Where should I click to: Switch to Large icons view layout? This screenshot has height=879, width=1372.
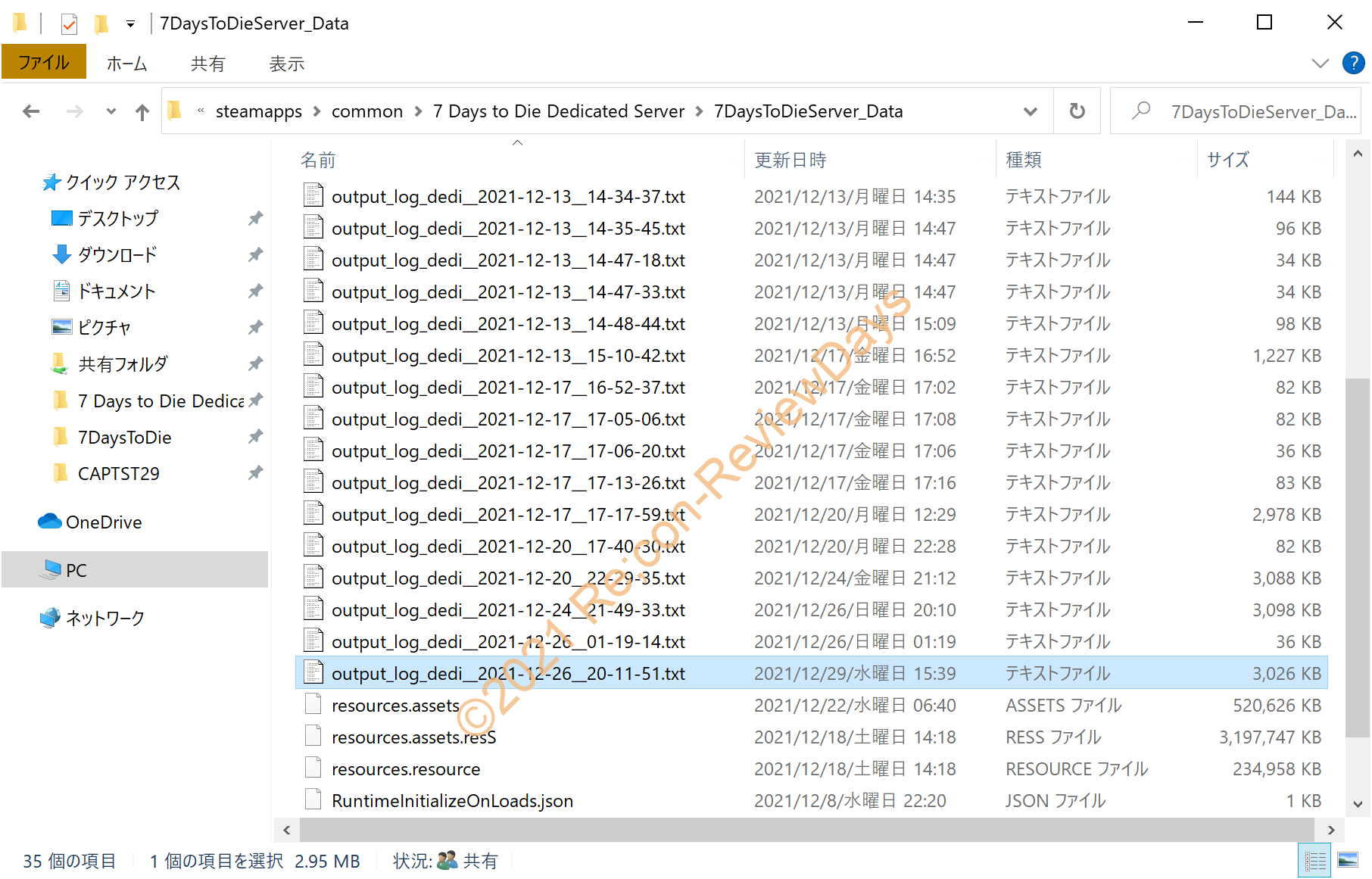(1348, 861)
